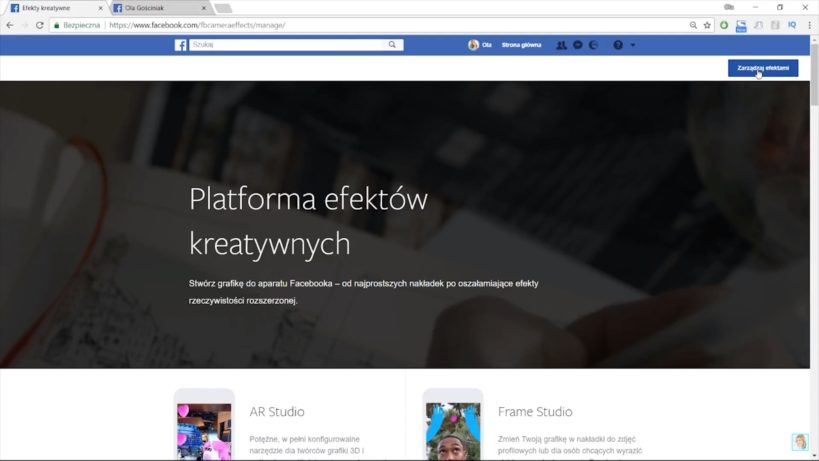Expand the account dropdown arrow
Viewport: 819px width, 461px height.
click(x=633, y=45)
